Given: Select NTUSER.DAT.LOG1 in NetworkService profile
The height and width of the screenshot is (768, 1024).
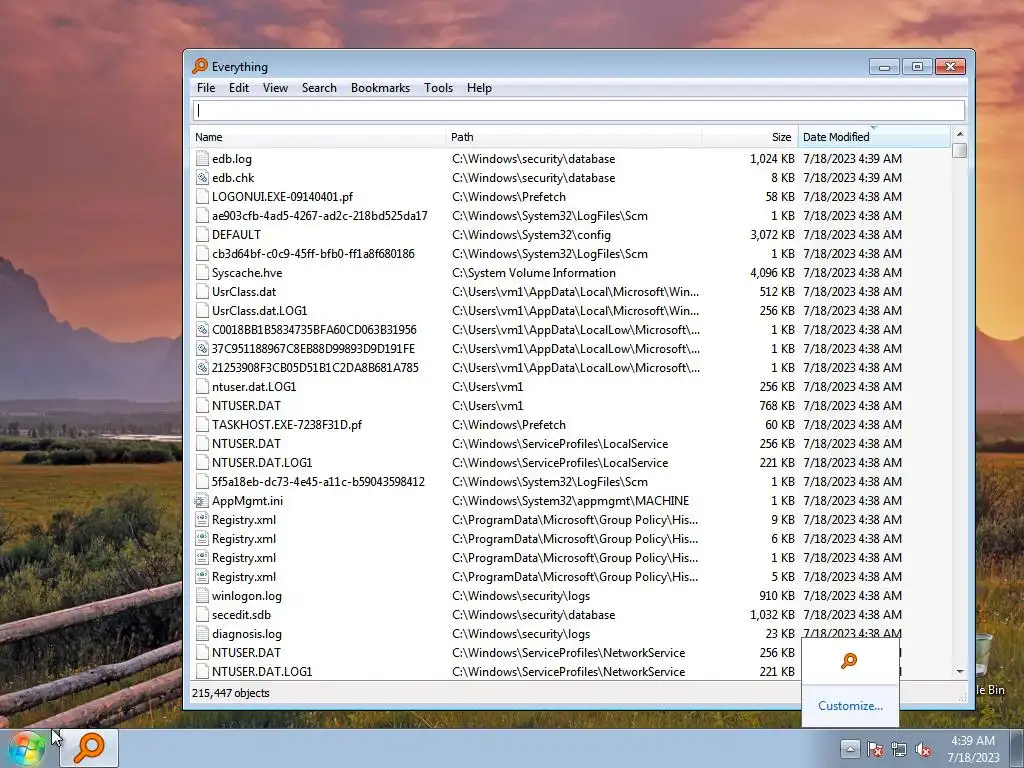Looking at the screenshot, I should pyautogui.click(x=262, y=671).
